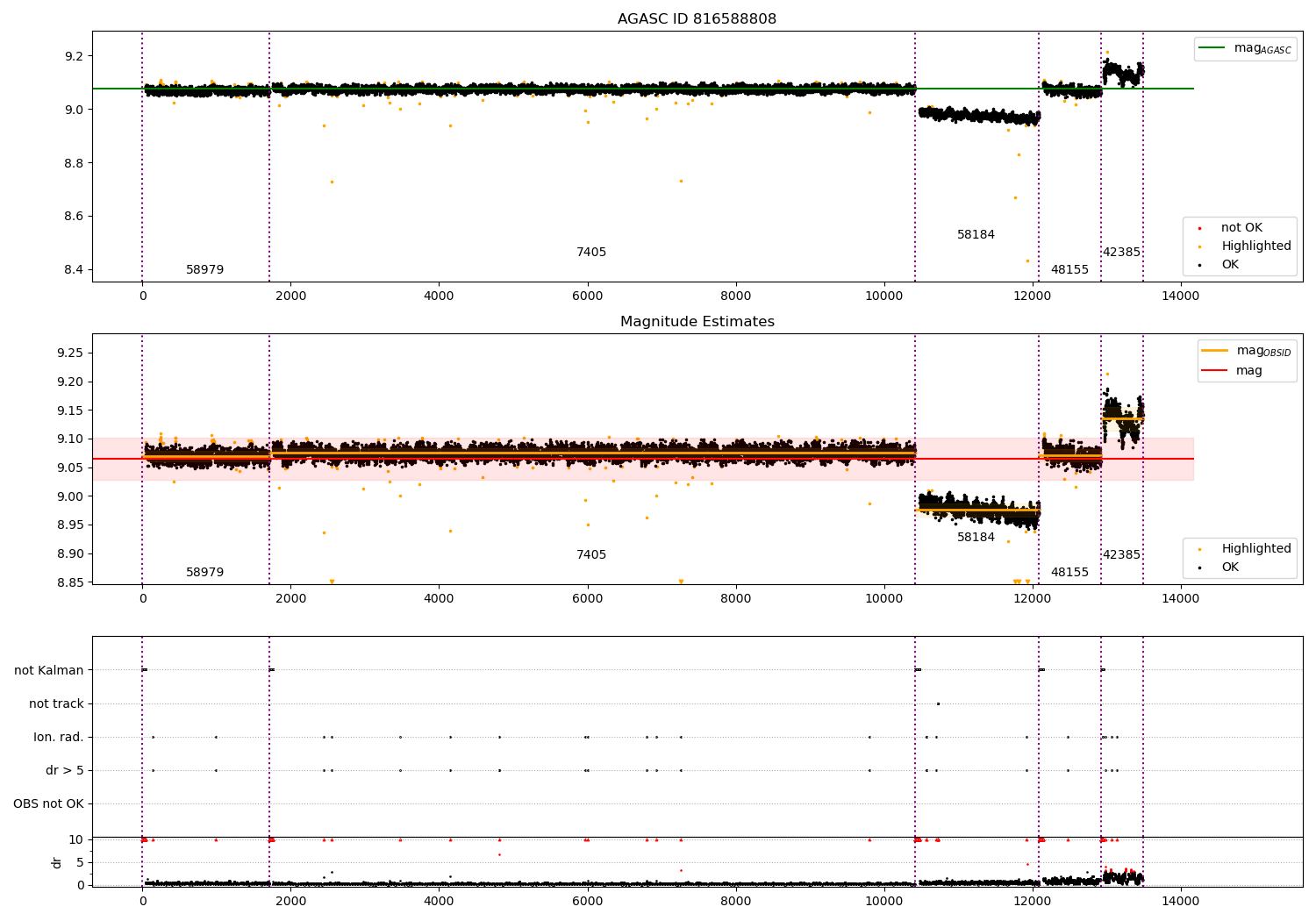Click the 'Ion. rad.' axis label
This screenshot has height=921, width=1316.
pos(59,737)
